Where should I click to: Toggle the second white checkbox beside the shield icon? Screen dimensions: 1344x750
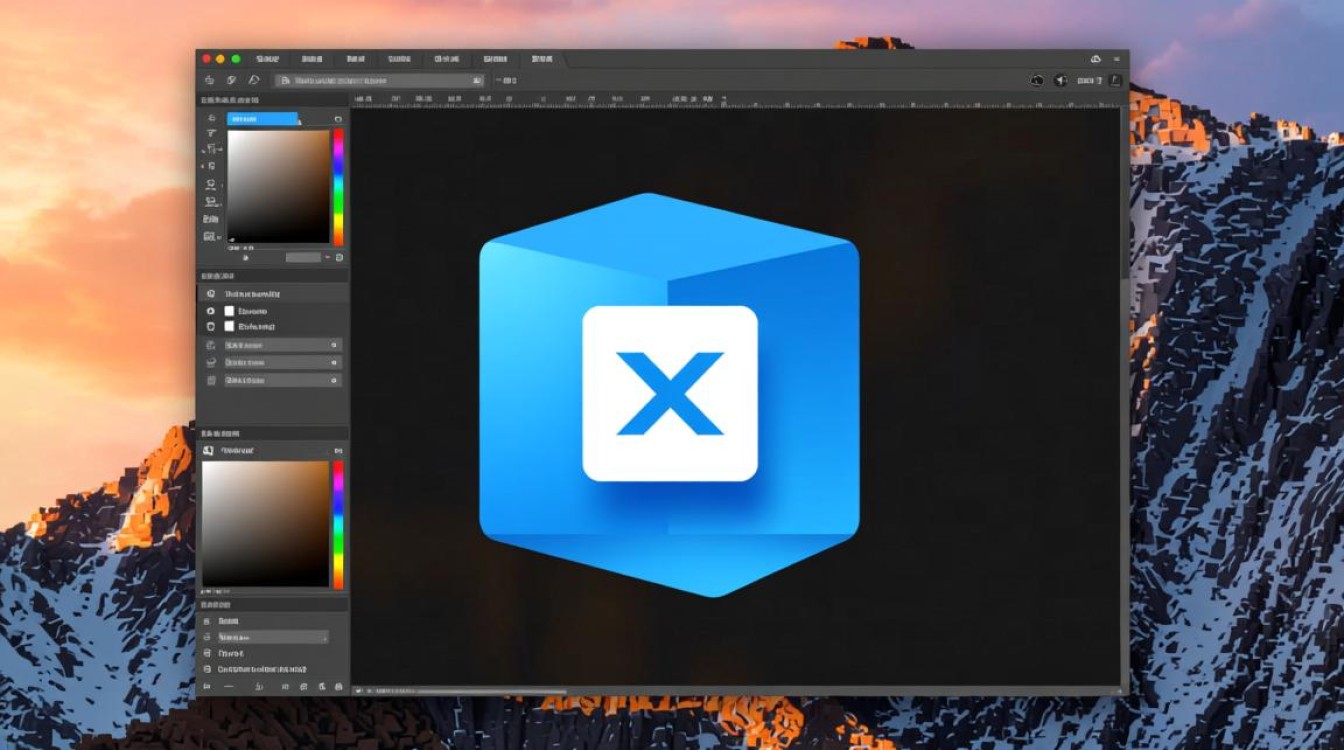click(x=229, y=326)
